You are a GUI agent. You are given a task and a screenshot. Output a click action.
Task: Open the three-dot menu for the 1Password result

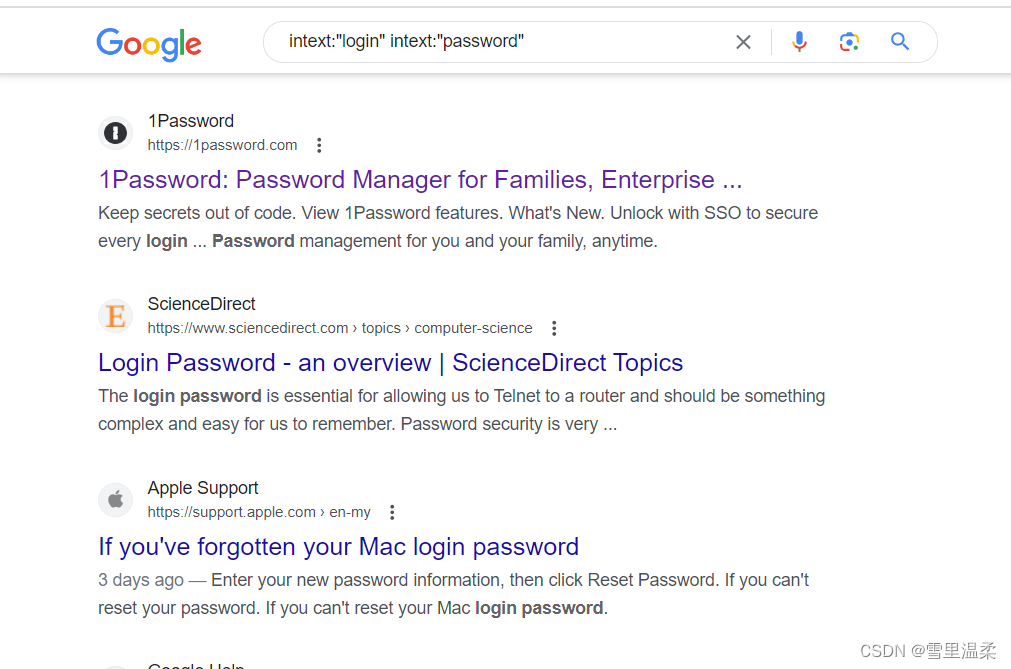coord(318,144)
